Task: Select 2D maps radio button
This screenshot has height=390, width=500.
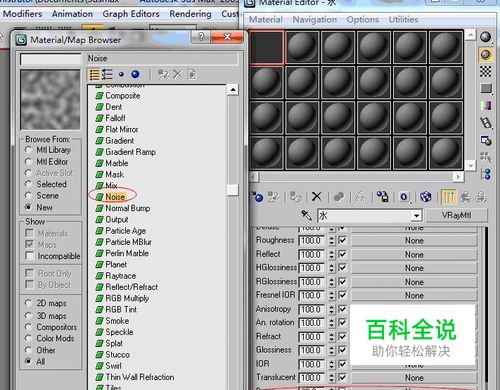Action: (x=28, y=303)
